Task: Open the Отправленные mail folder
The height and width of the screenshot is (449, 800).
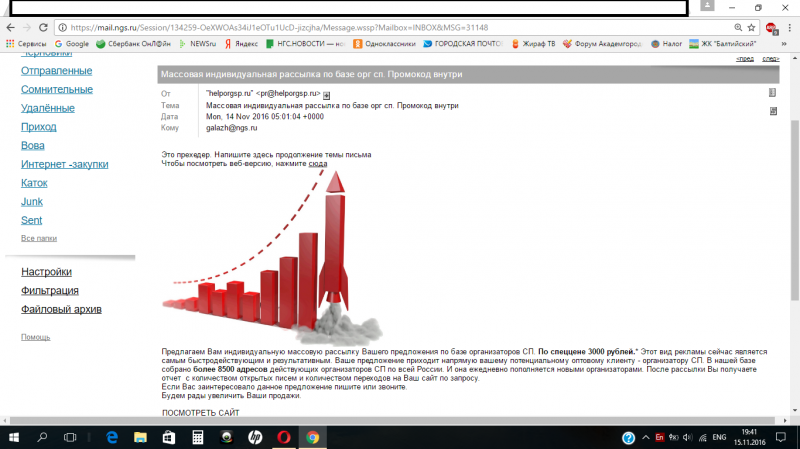Action: click(x=57, y=71)
